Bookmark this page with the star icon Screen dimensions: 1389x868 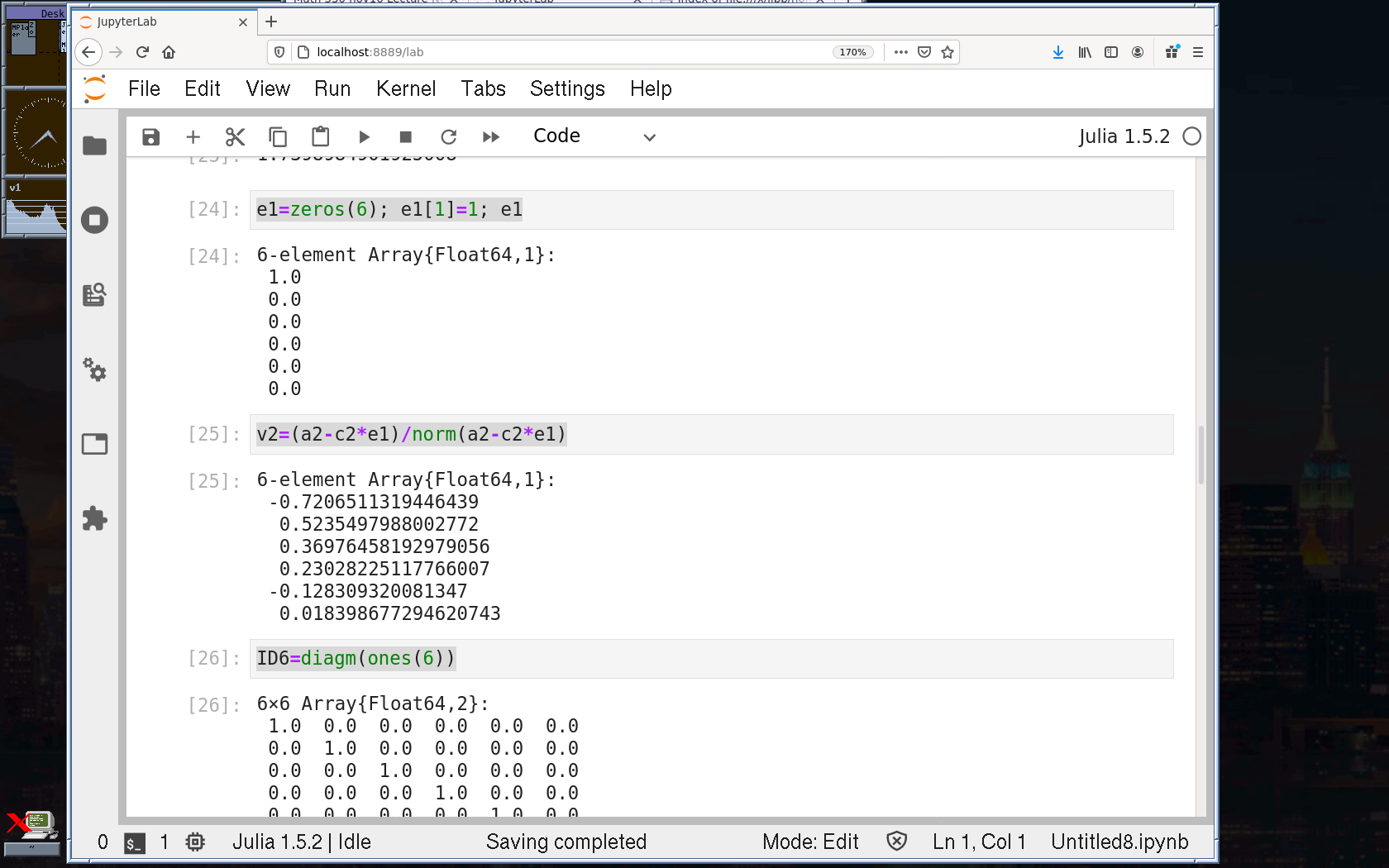(947, 52)
